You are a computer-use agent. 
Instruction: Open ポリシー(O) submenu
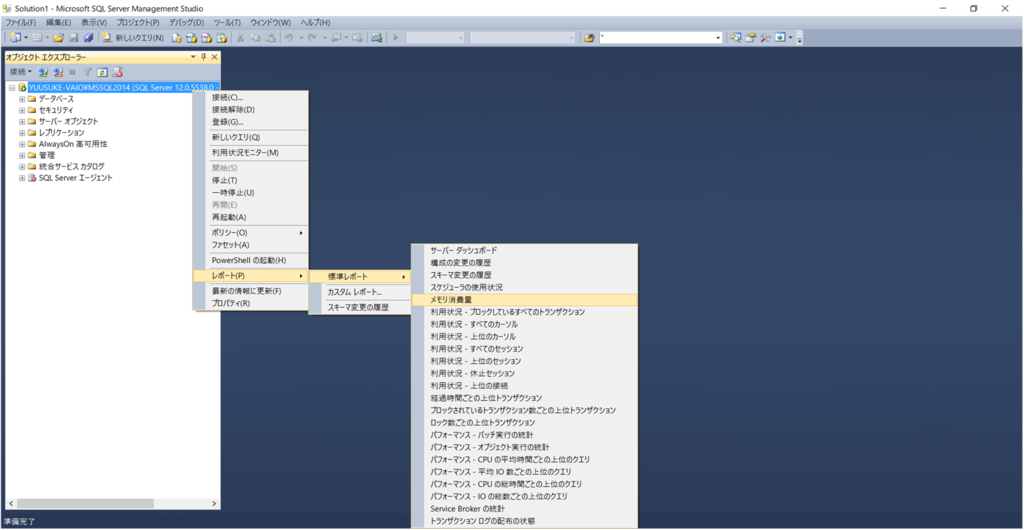click(x=251, y=232)
